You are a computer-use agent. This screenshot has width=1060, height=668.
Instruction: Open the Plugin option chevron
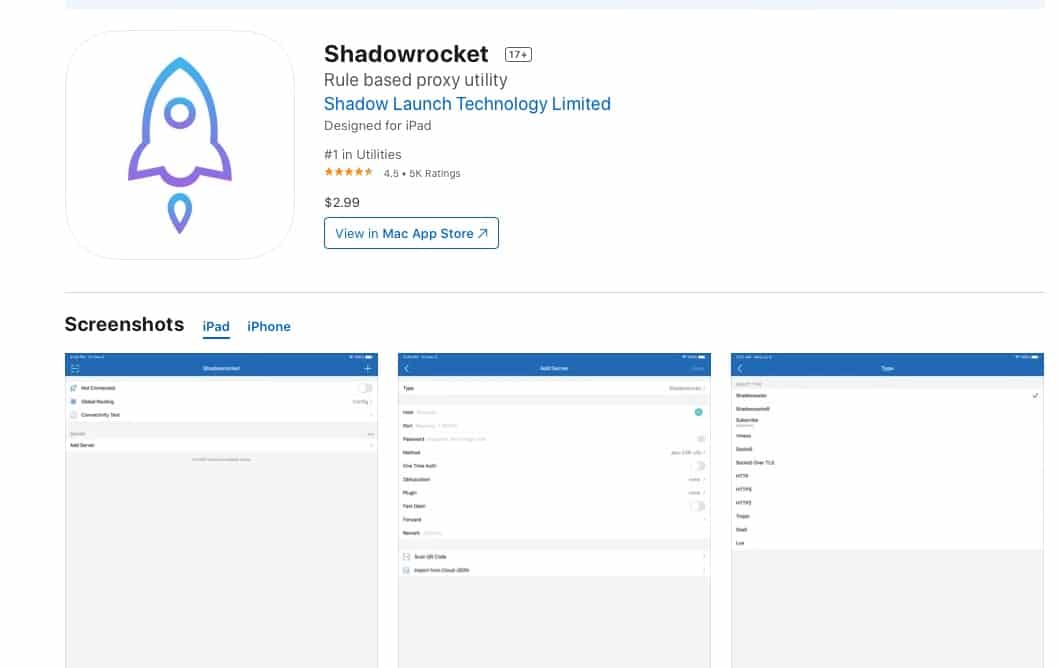pyautogui.click(x=705, y=493)
